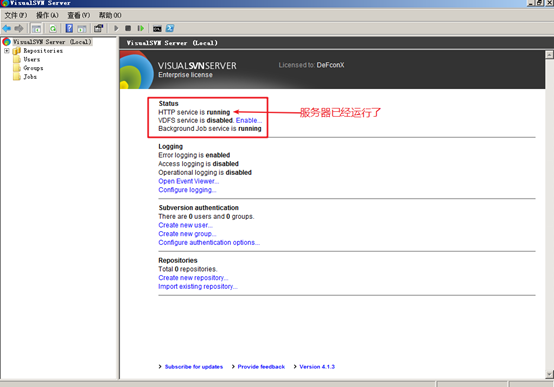
Task: Click the VisualSVN logo icon in the tree root
Action: 6,42
